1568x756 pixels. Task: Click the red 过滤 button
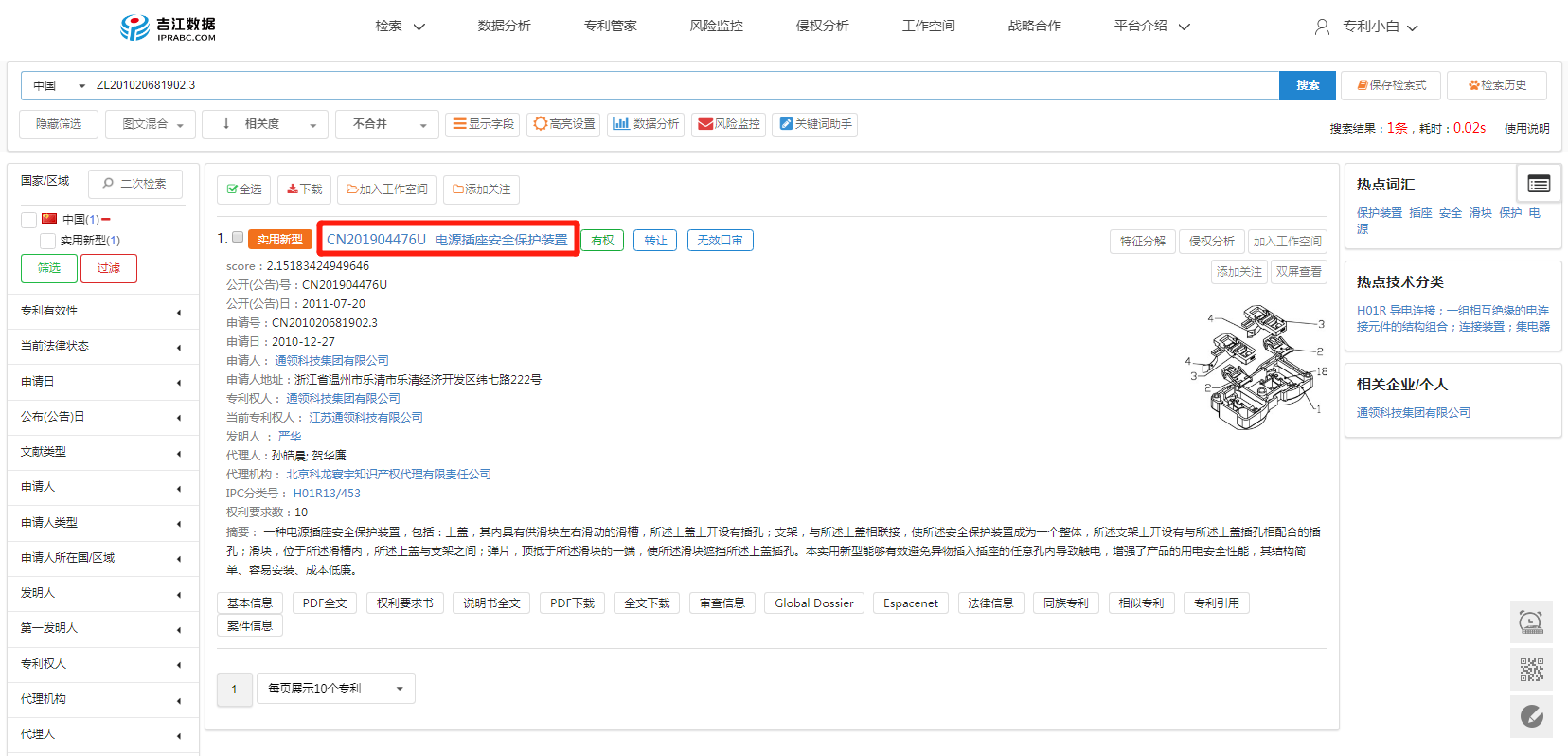(x=109, y=268)
